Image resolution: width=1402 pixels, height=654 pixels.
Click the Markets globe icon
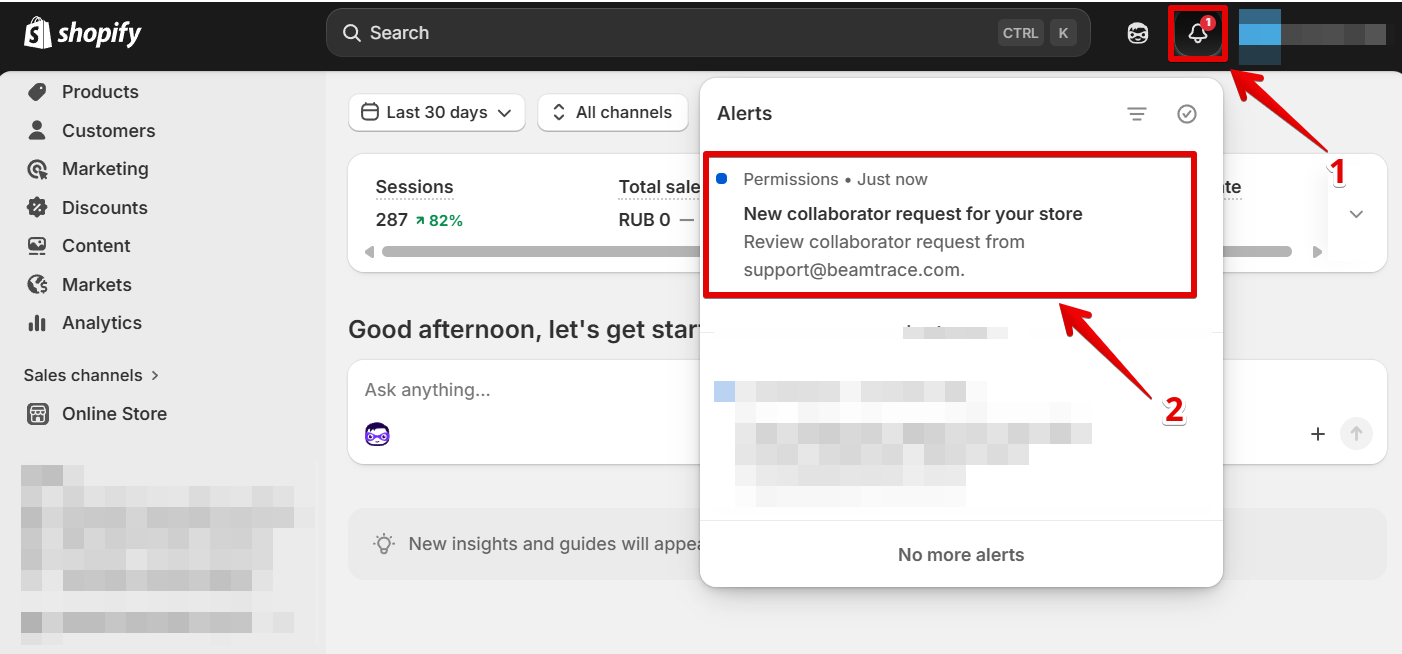pyautogui.click(x=37, y=285)
